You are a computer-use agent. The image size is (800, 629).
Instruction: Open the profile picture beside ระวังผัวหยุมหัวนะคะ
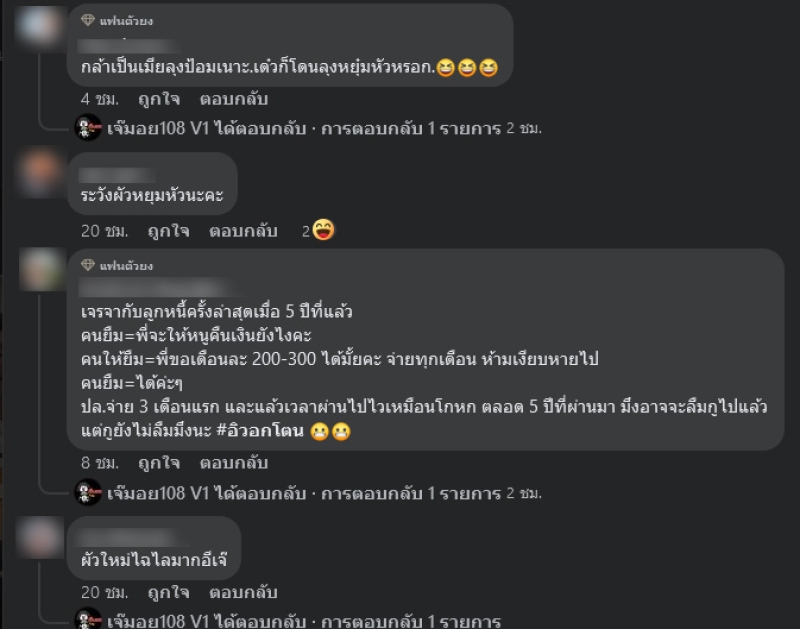point(40,172)
